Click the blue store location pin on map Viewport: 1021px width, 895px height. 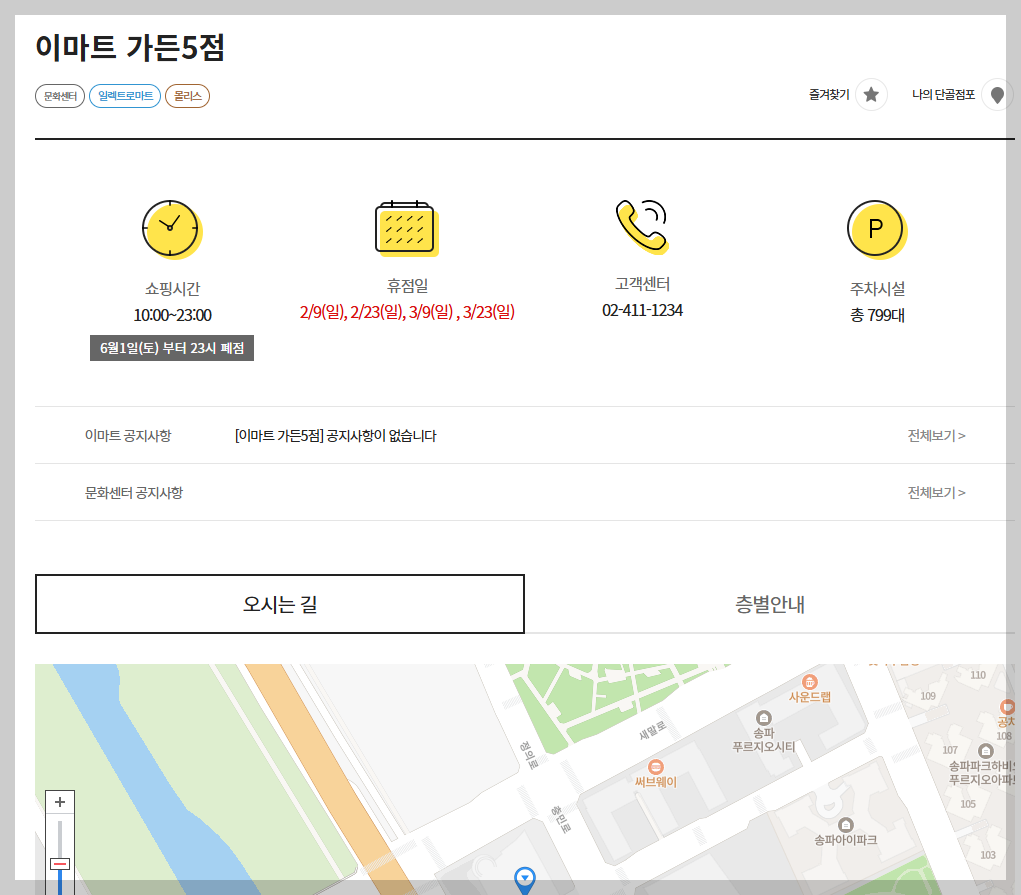[x=525, y=879]
